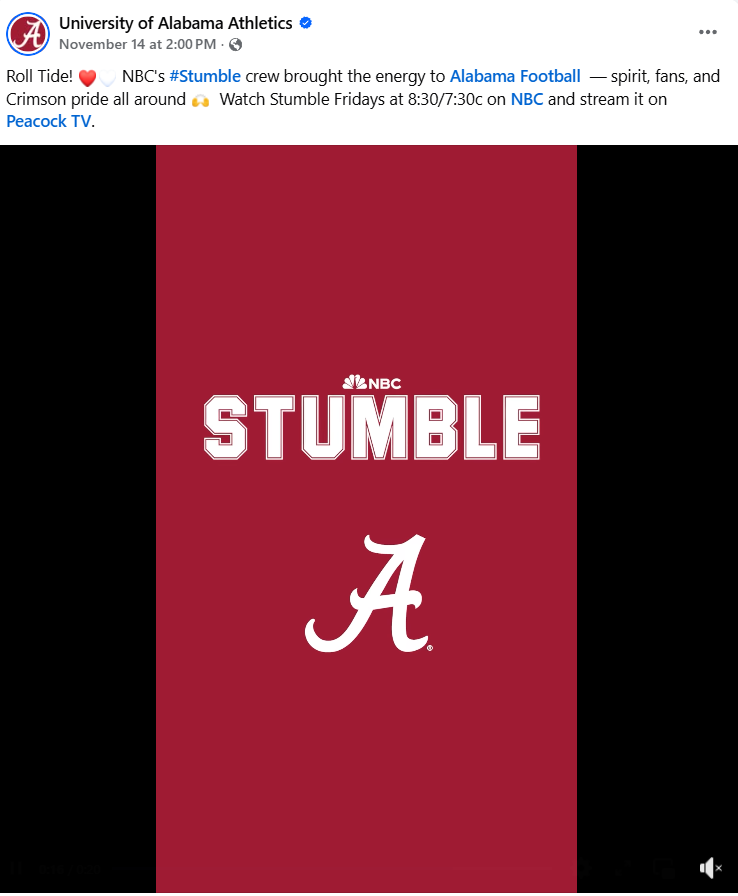
Task: Open picture-in-picture mode icon
Action: tap(663, 866)
